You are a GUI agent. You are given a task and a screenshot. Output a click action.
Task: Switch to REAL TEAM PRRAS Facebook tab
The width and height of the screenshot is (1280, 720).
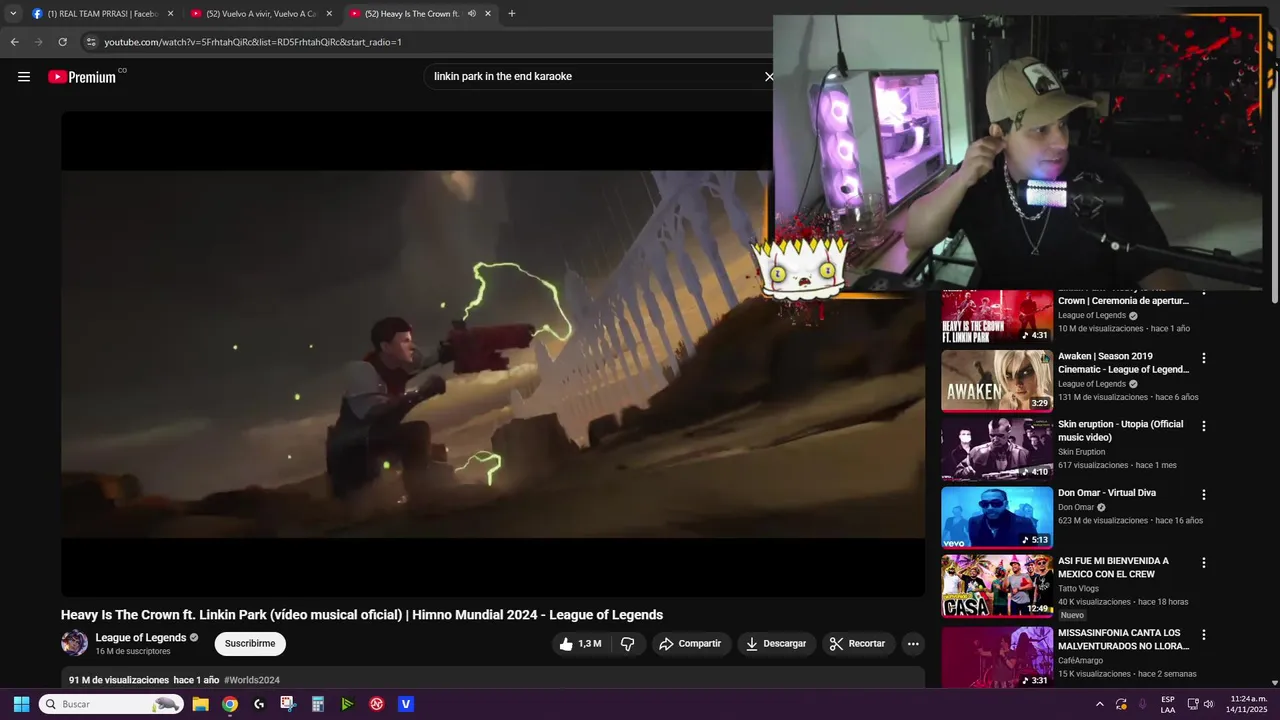click(104, 14)
